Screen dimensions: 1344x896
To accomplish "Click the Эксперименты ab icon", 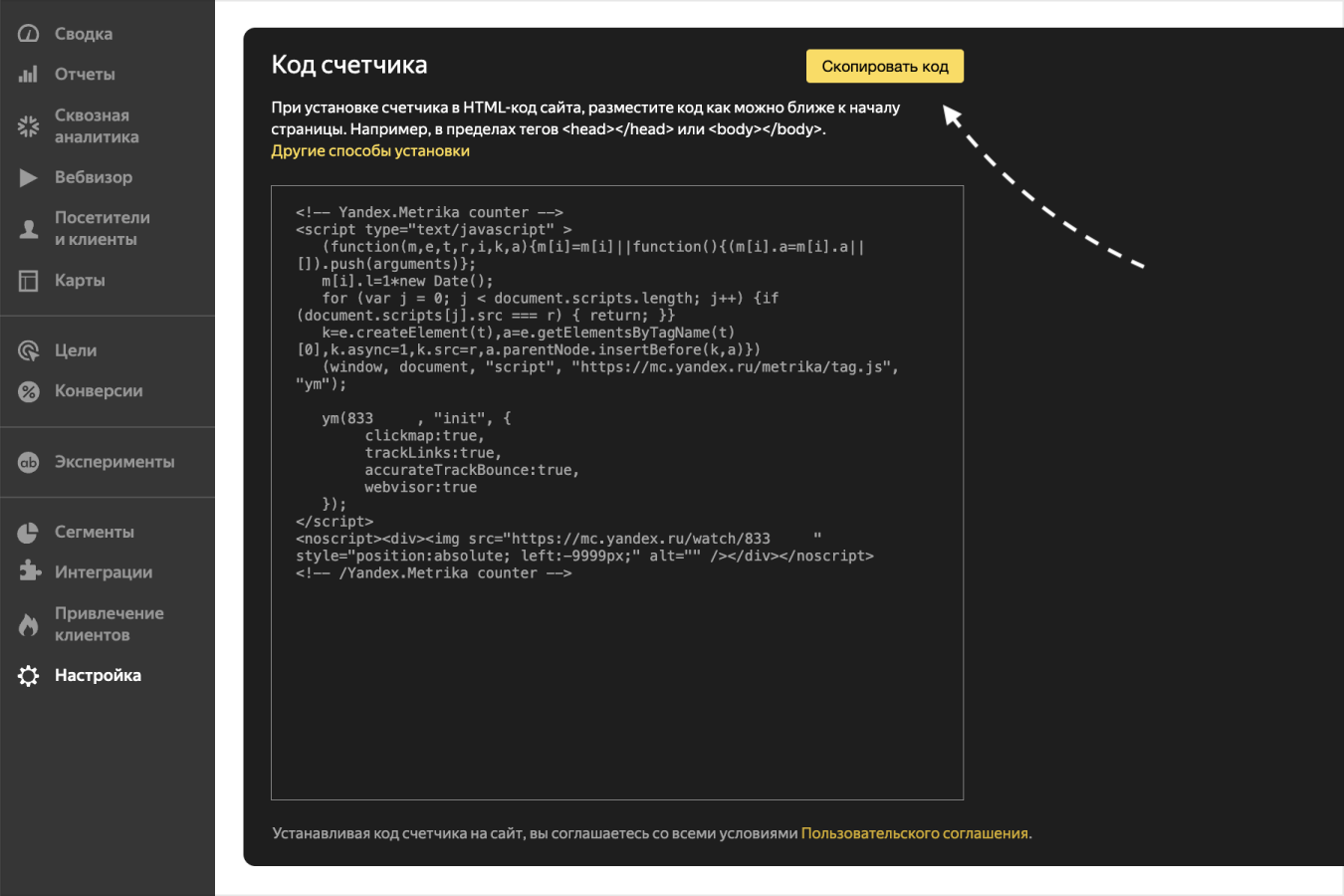I will 28,462.
